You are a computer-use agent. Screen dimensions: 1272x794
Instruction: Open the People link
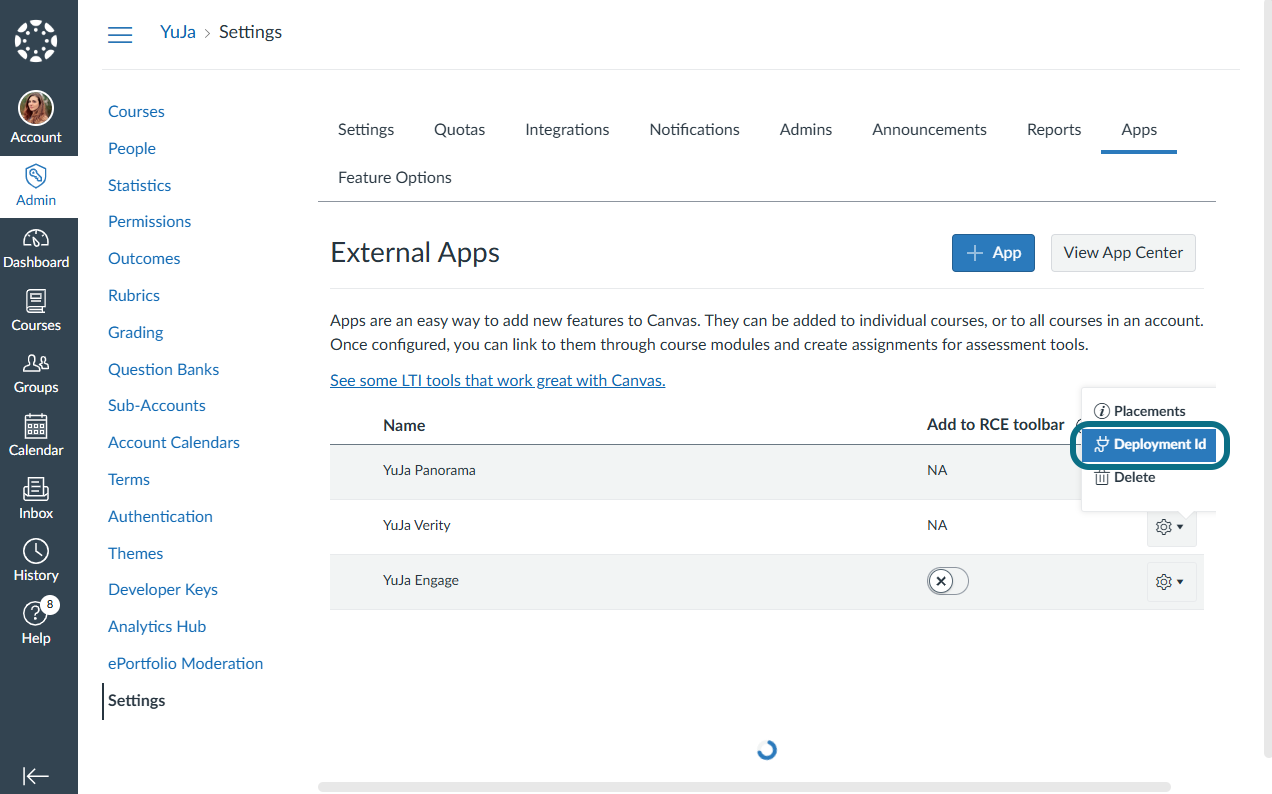coord(132,148)
